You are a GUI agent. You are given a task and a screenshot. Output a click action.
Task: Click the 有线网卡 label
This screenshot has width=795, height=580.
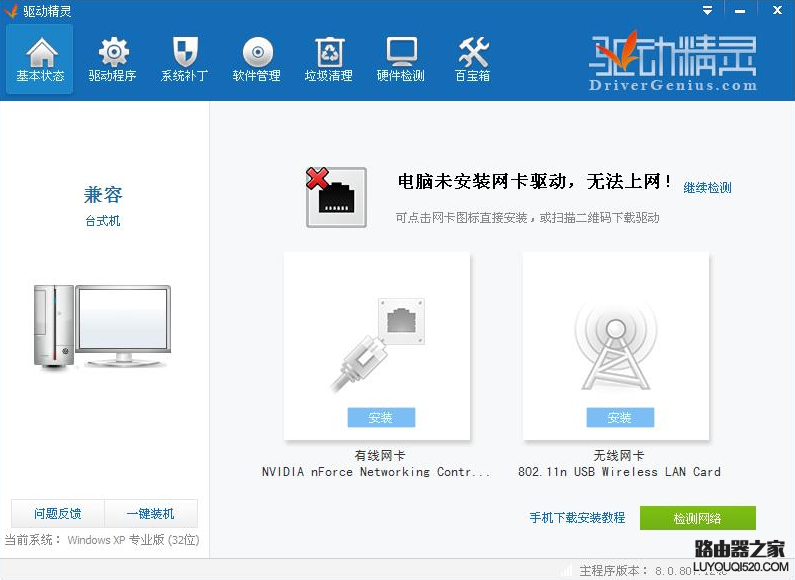380,455
